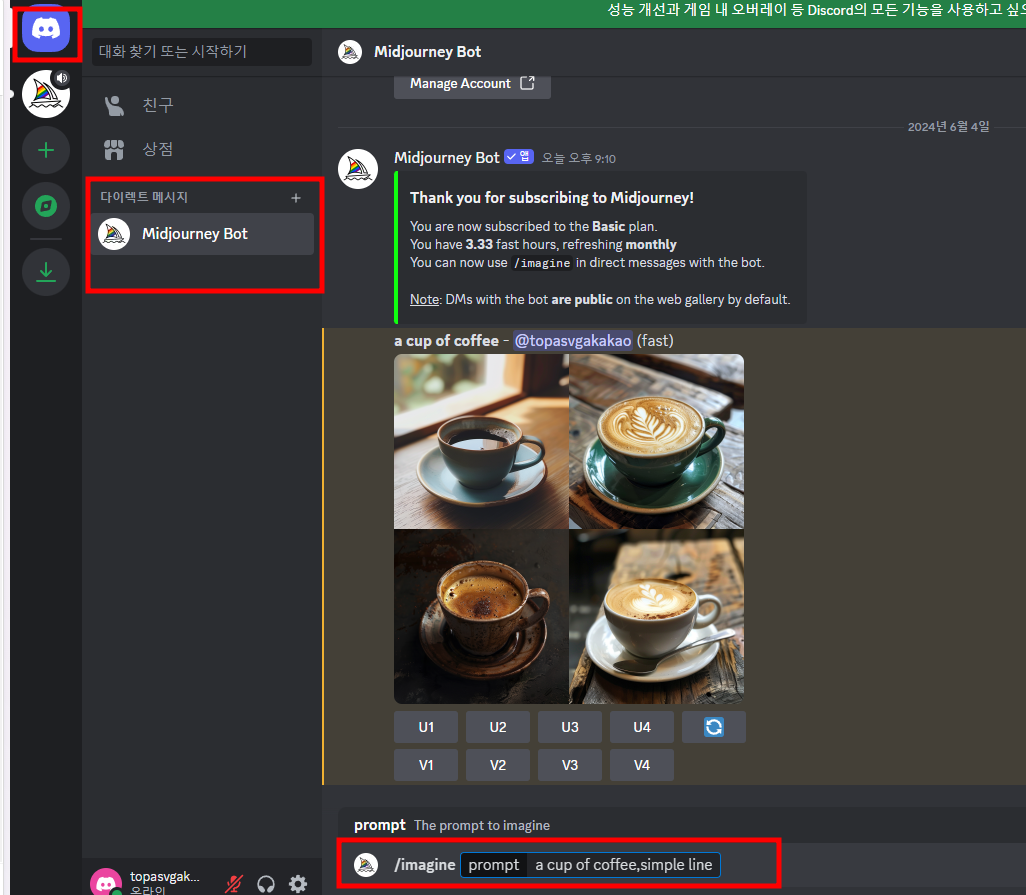Create a new direct message with plus icon
Image resolution: width=1026 pixels, height=895 pixels.
pos(296,198)
